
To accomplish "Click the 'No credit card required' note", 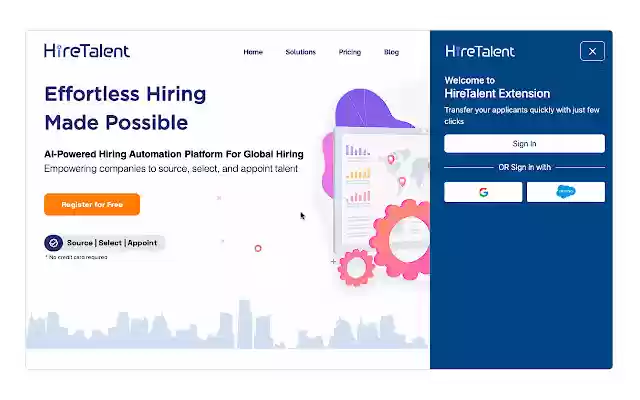I will (x=76, y=257).
